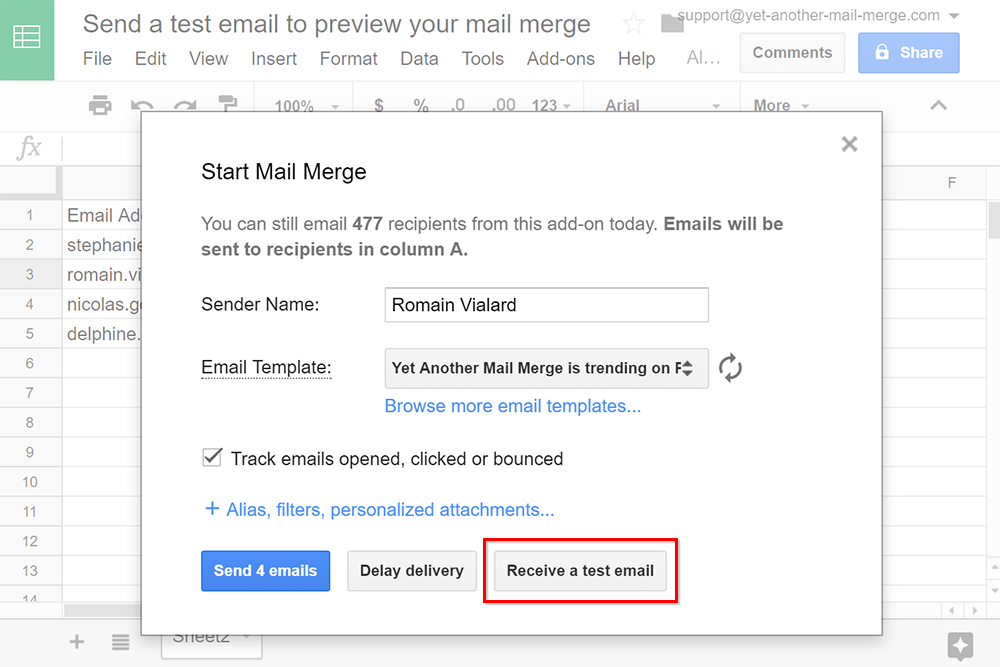Redo the last action
The height and width of the screenshot is (667, 1000).
point(185,105)
